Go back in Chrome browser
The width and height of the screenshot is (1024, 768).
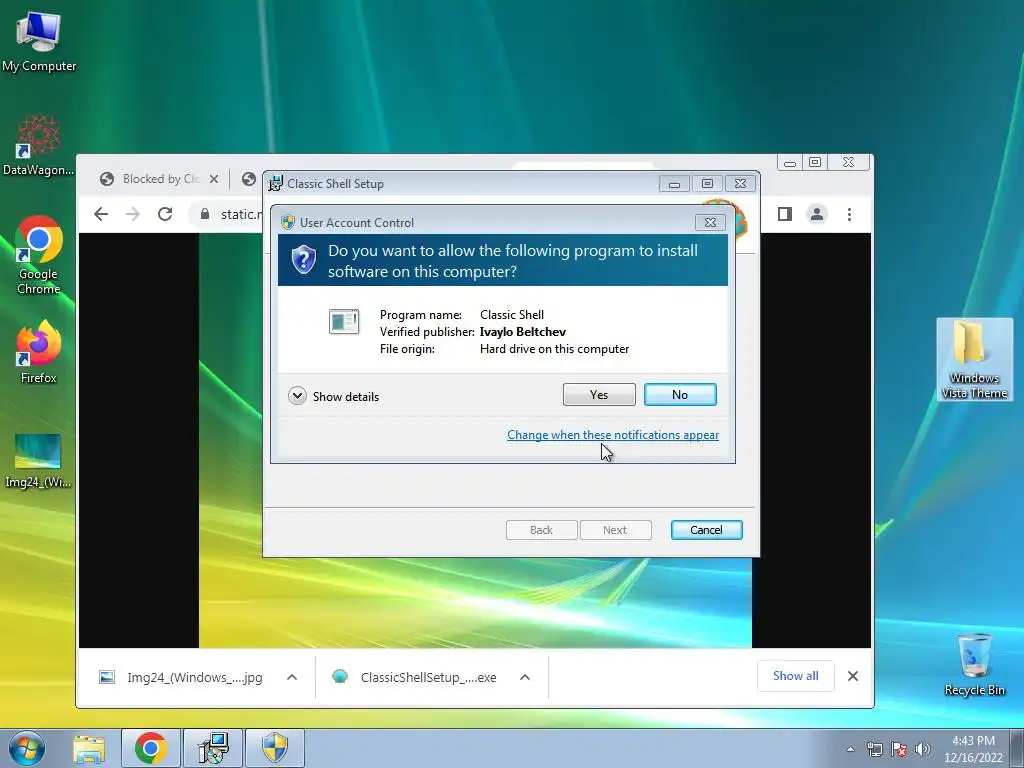101,214
